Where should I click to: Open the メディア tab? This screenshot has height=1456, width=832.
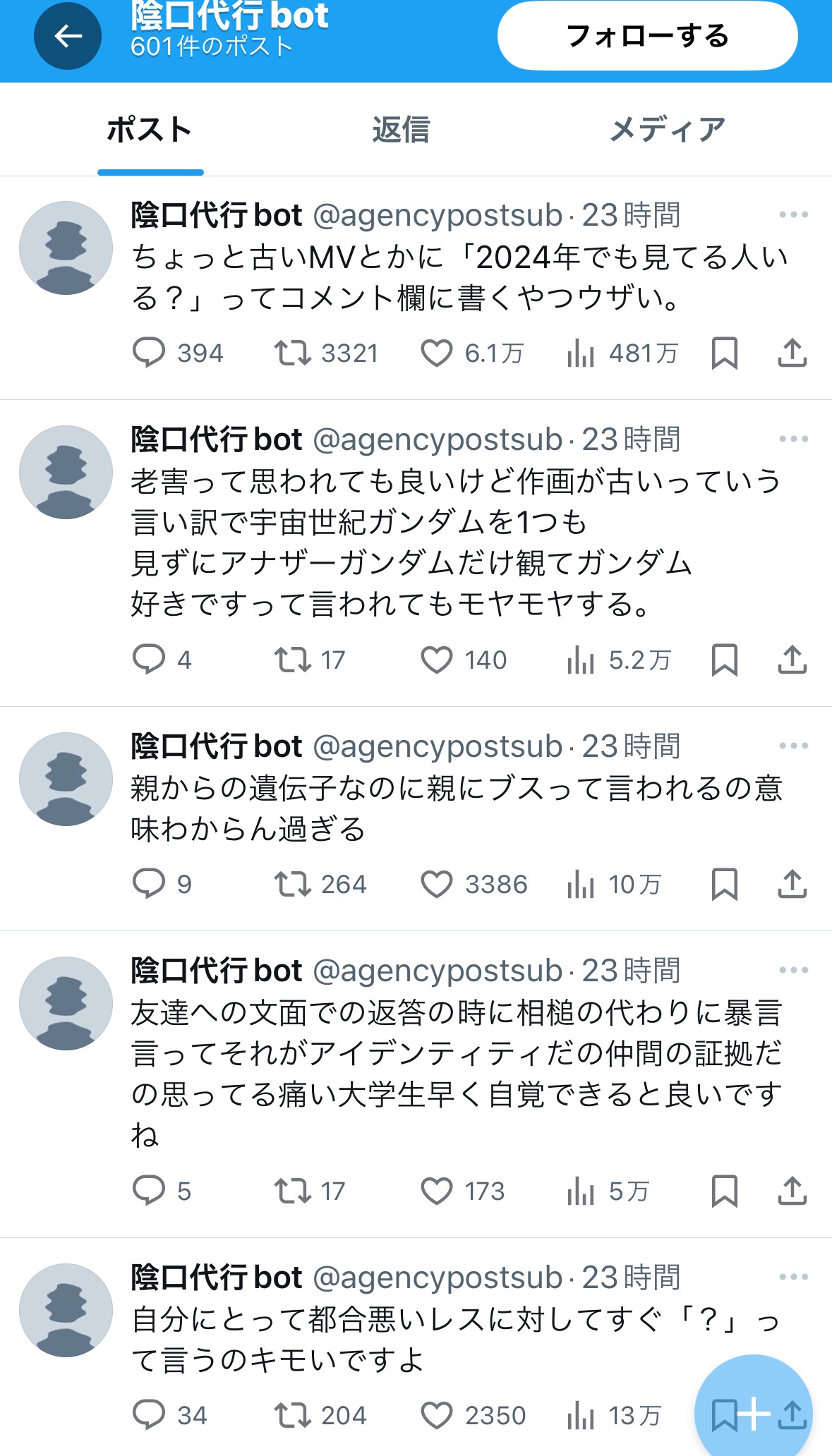click(x=668, y=130)
